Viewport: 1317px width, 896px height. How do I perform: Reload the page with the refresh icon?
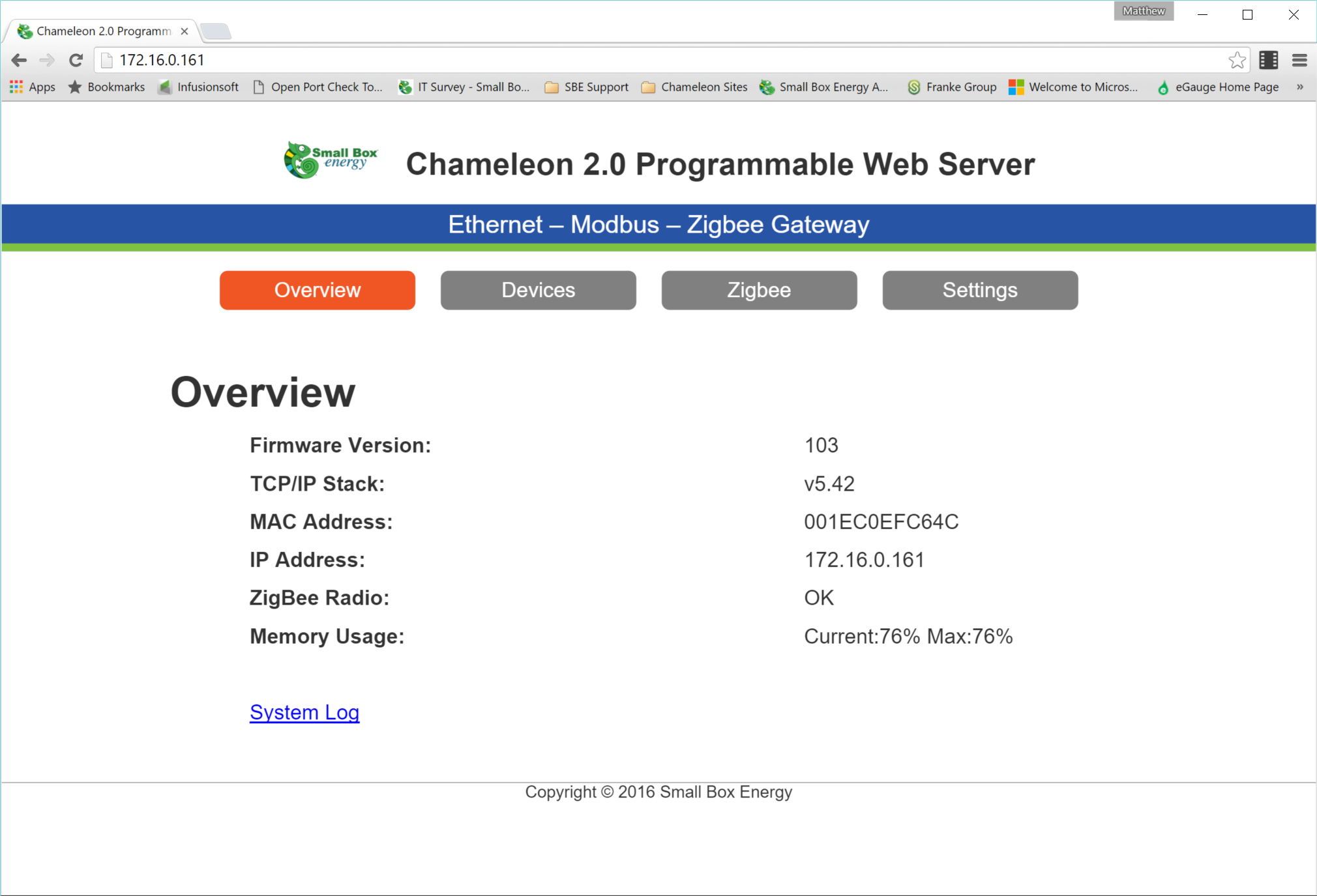(x=76, y=60)
